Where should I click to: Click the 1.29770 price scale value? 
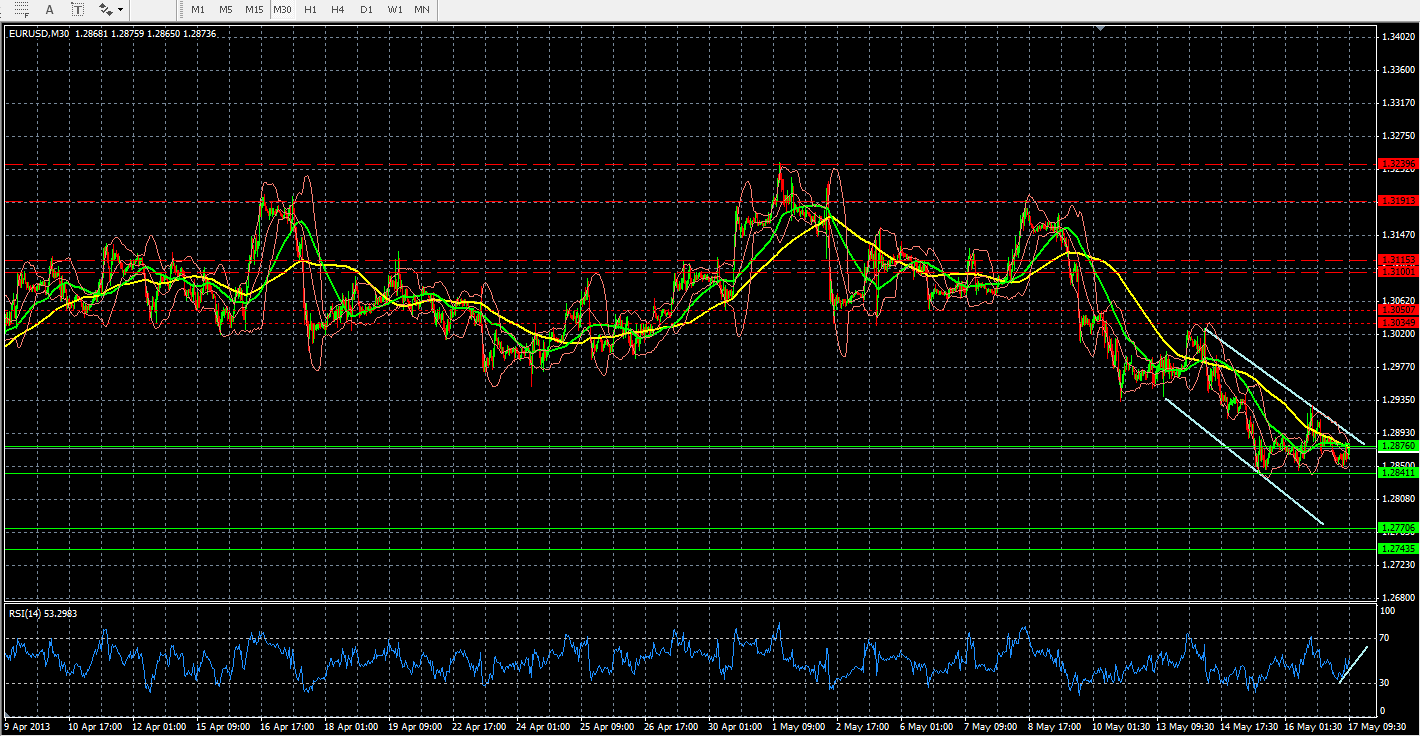[1398, 366]
